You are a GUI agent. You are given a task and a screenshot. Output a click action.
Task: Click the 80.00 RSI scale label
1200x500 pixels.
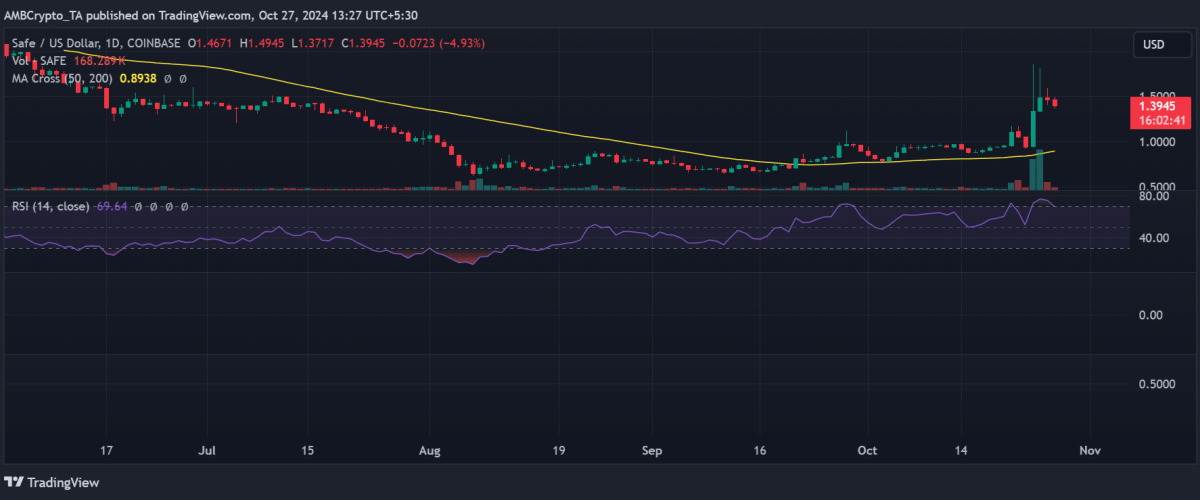(x=1152, y=197)
